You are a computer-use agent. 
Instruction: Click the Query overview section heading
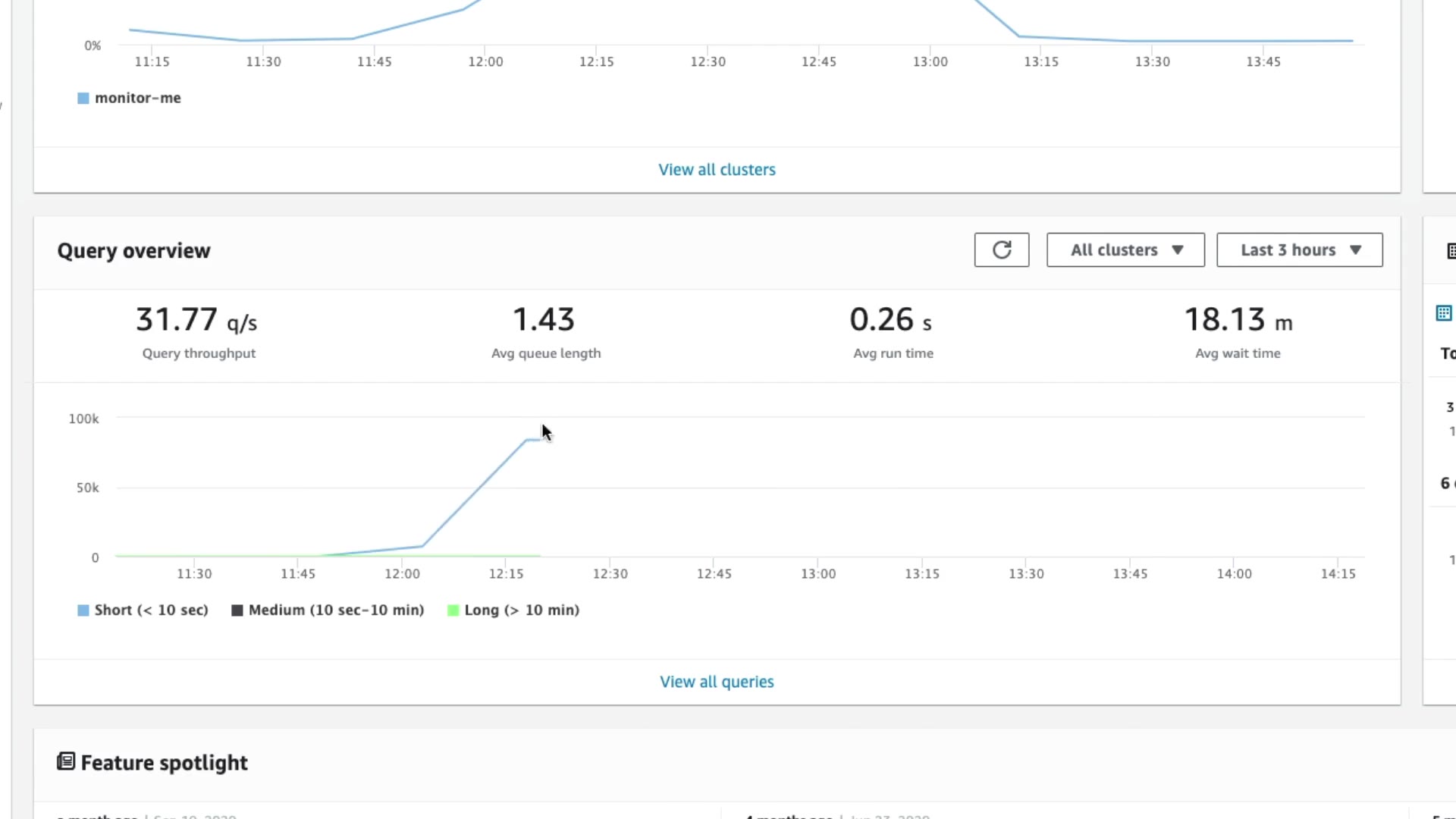133,251
